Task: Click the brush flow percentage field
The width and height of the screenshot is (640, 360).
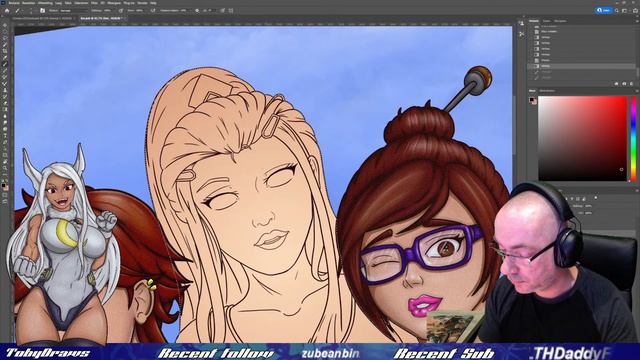Action: point(140,11)
